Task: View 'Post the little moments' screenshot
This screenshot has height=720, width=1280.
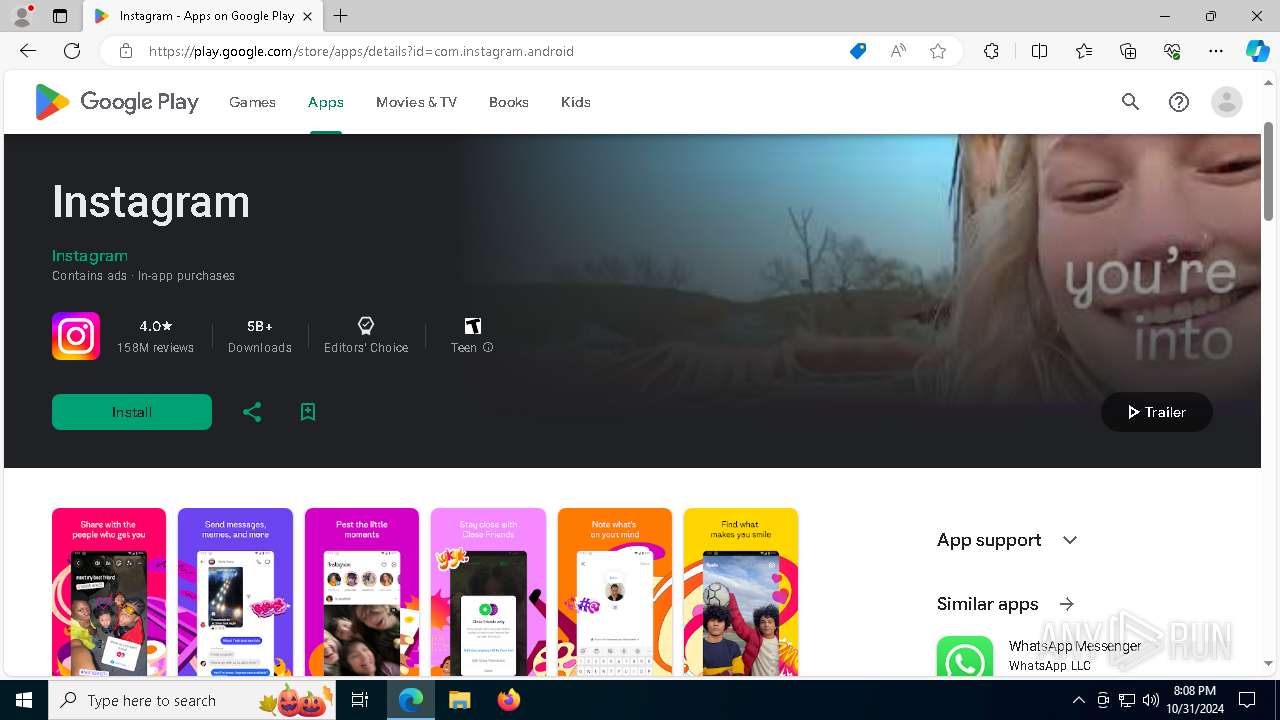Action: [x=362, y=592]
